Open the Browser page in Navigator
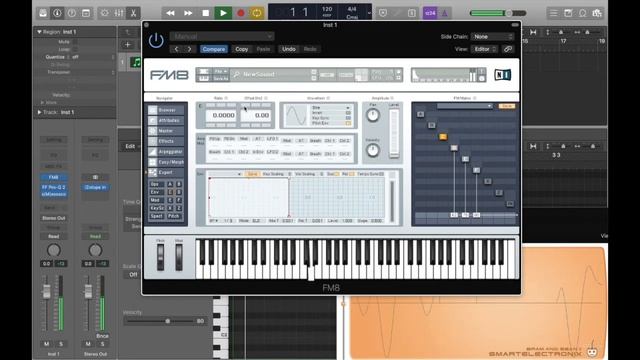 (x=165, y=110)
